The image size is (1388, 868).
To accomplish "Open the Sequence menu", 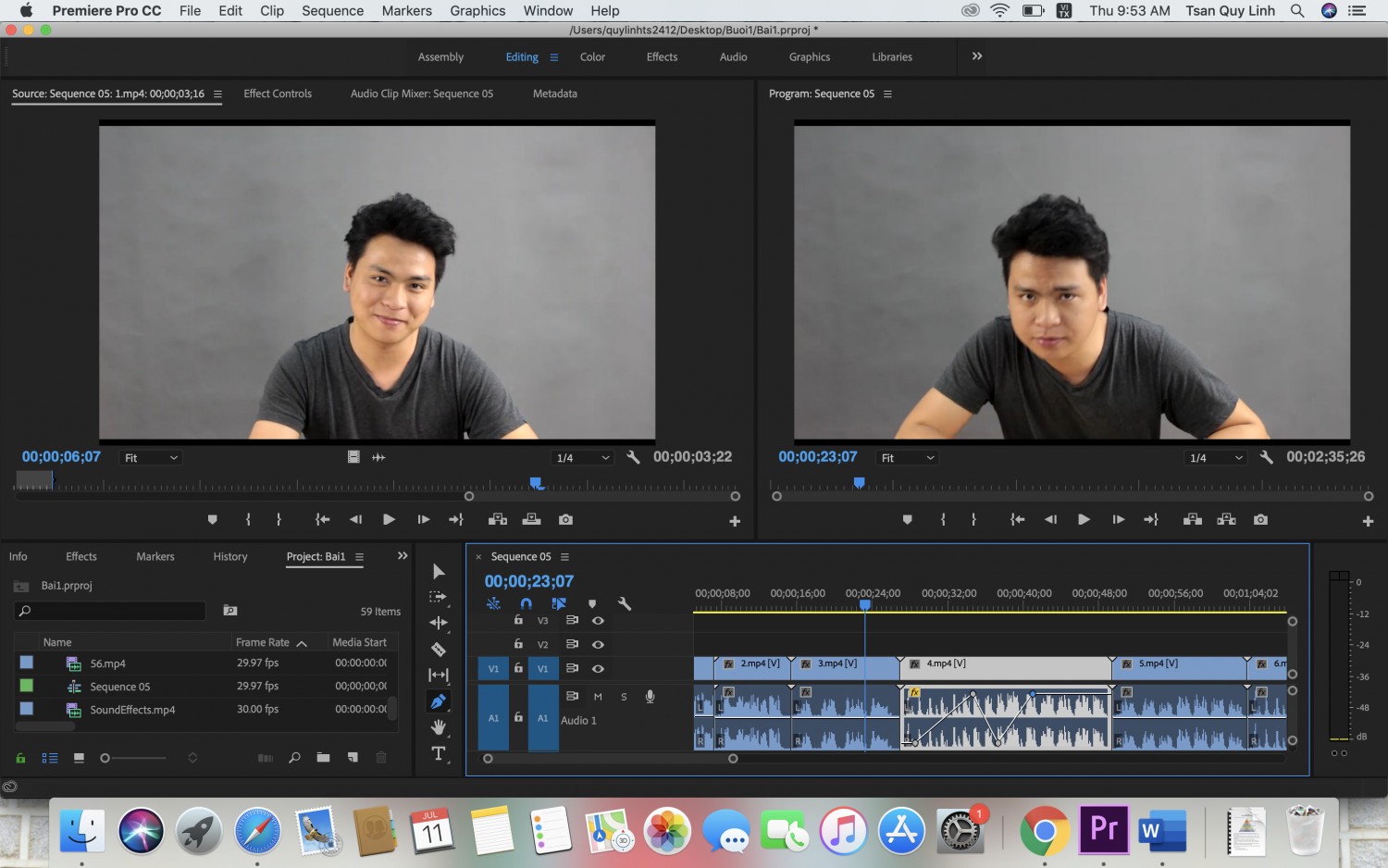I will pos(332,10).
